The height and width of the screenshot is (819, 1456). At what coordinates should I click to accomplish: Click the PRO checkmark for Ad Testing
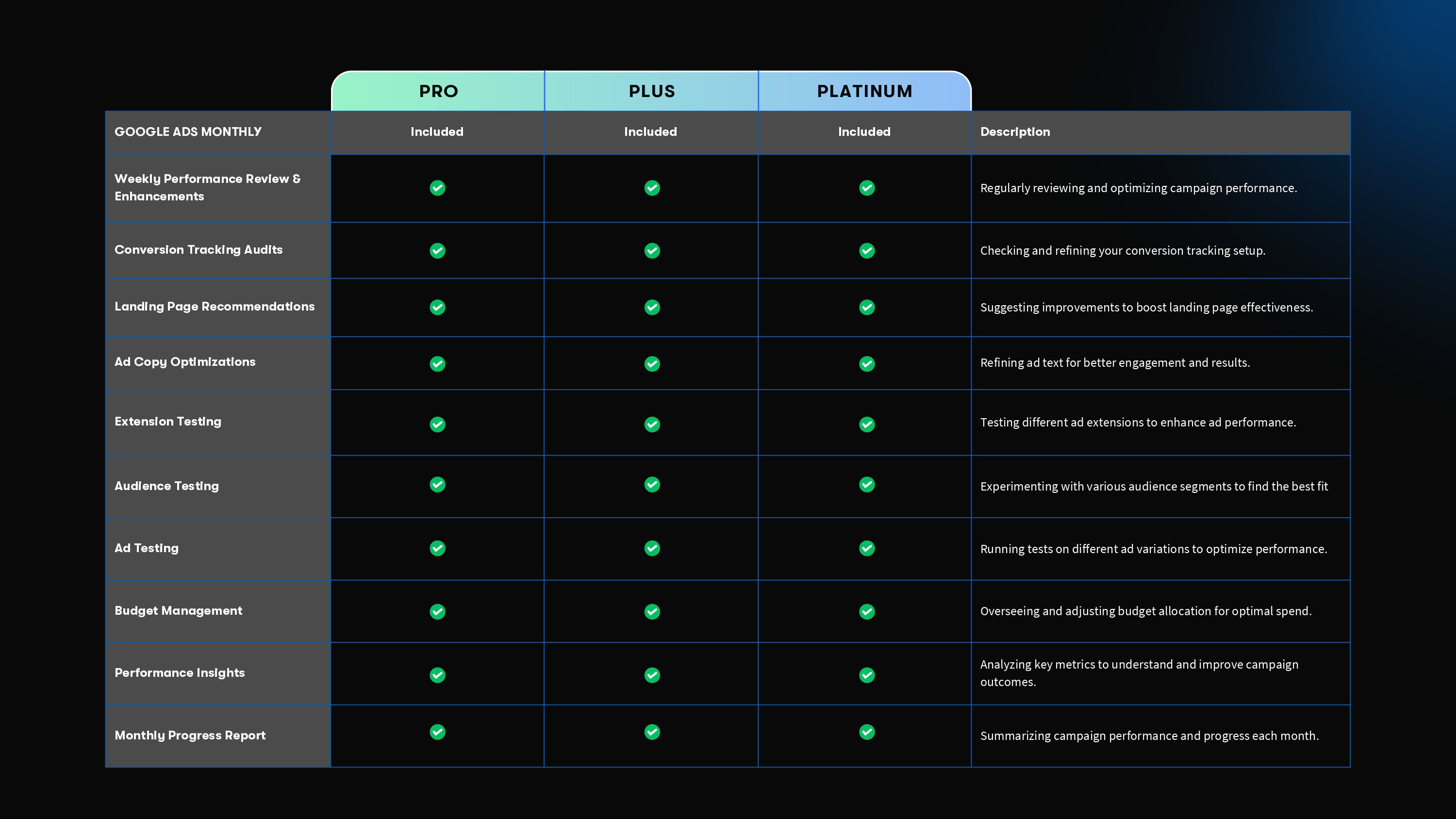pyautogui.click(x=437, y=548)
